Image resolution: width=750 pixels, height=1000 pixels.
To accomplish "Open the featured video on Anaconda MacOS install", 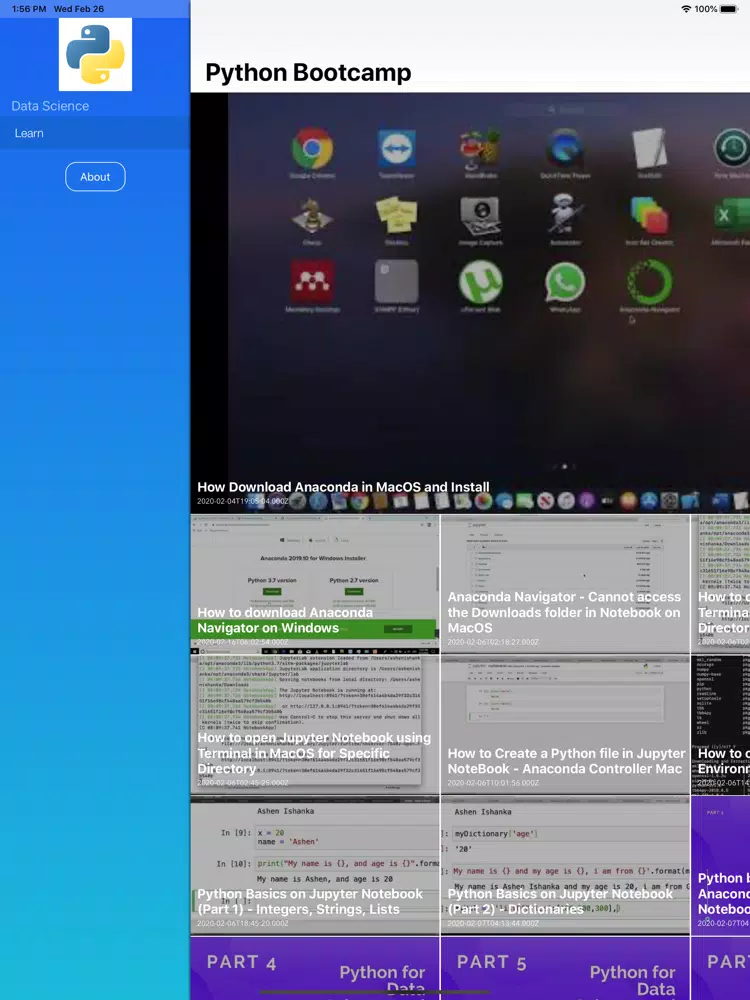I will 470,303.
